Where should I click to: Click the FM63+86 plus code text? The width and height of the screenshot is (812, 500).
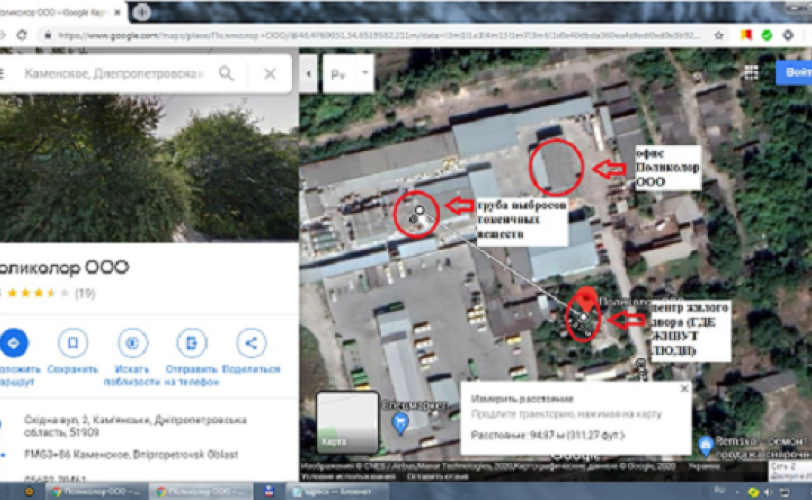click(x=130, y=454)
